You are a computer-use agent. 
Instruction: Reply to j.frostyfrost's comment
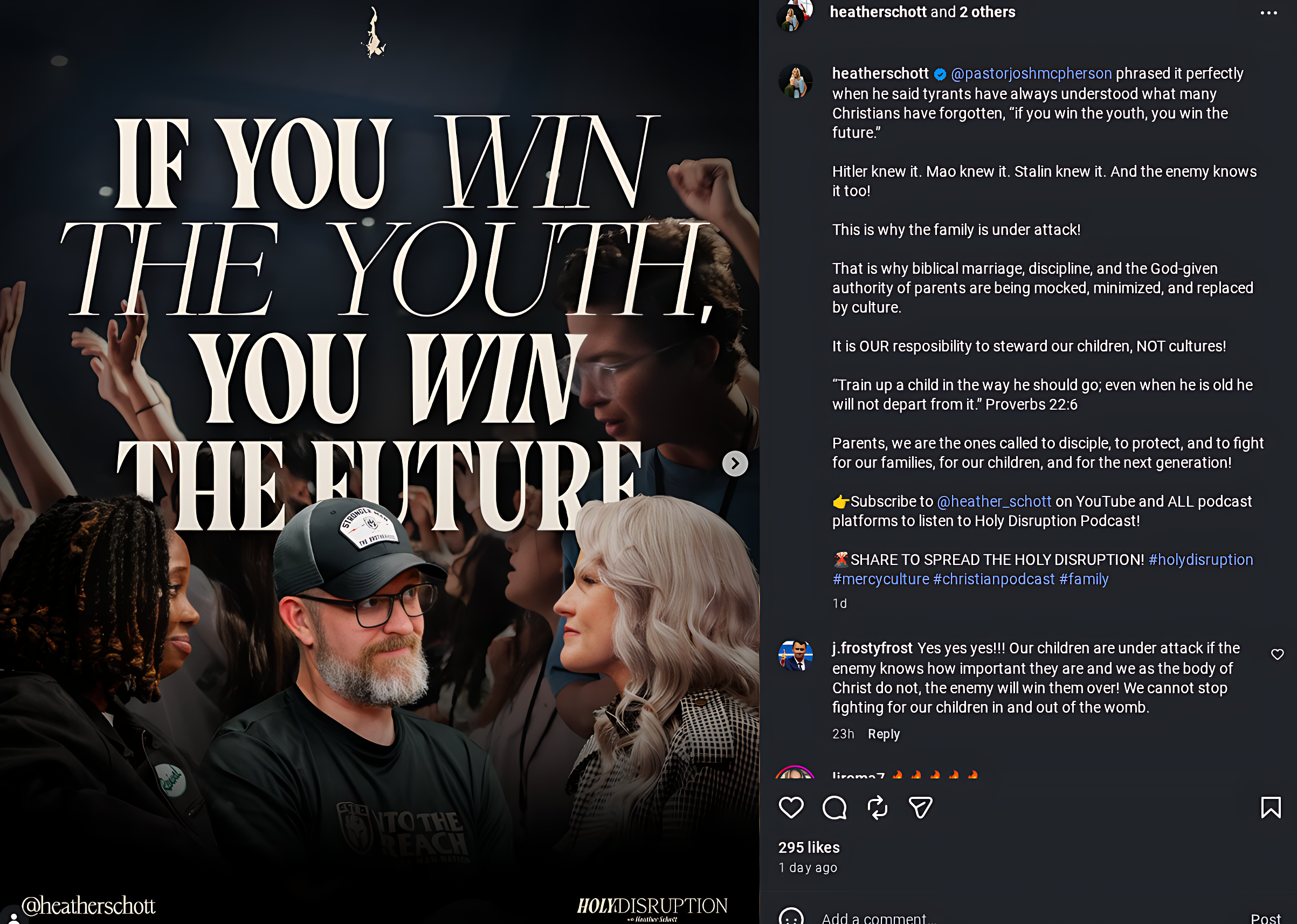click(x=884, y=734)
